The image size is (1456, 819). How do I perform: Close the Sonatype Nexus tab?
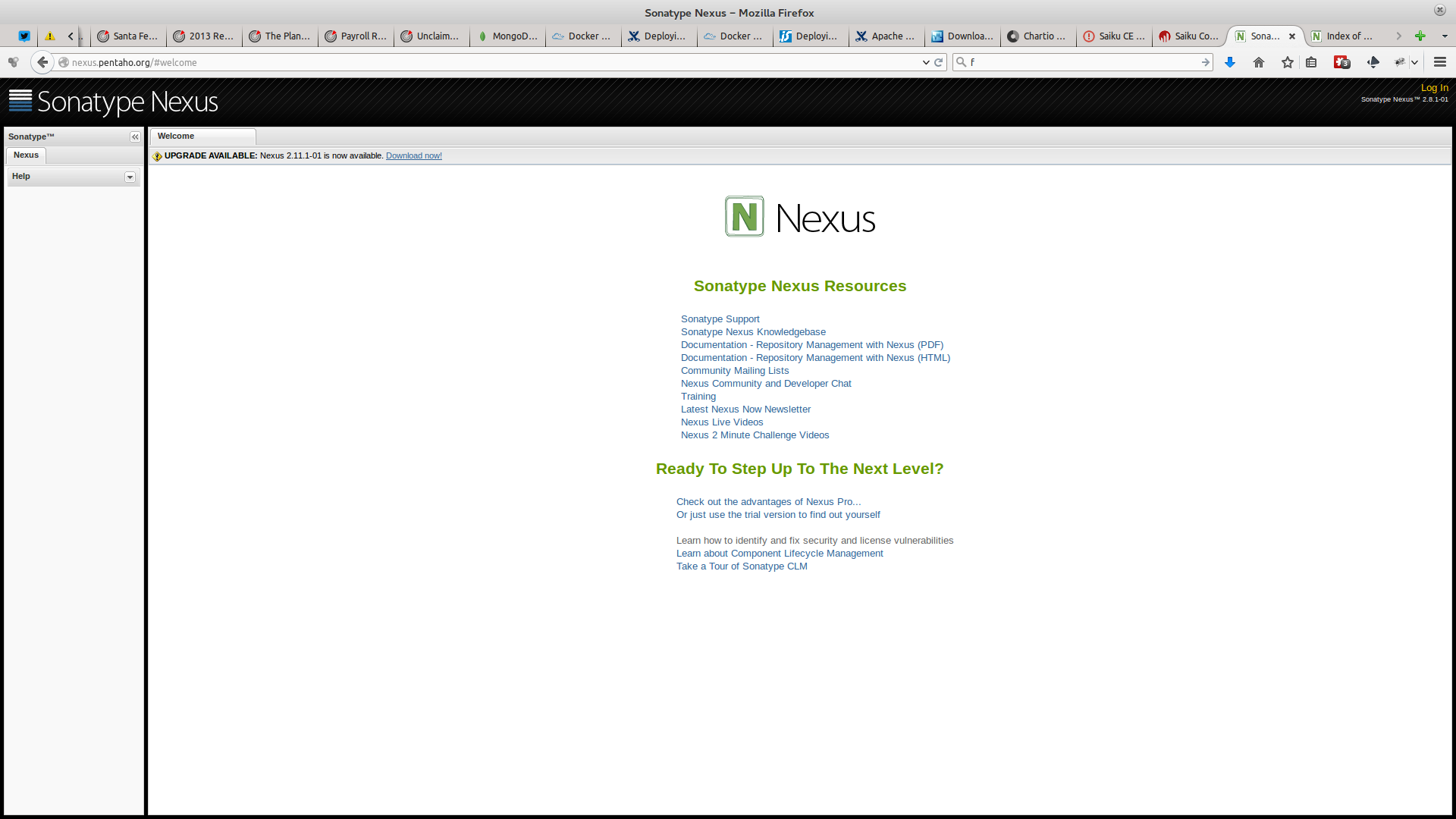click(x=1292, y=36)
